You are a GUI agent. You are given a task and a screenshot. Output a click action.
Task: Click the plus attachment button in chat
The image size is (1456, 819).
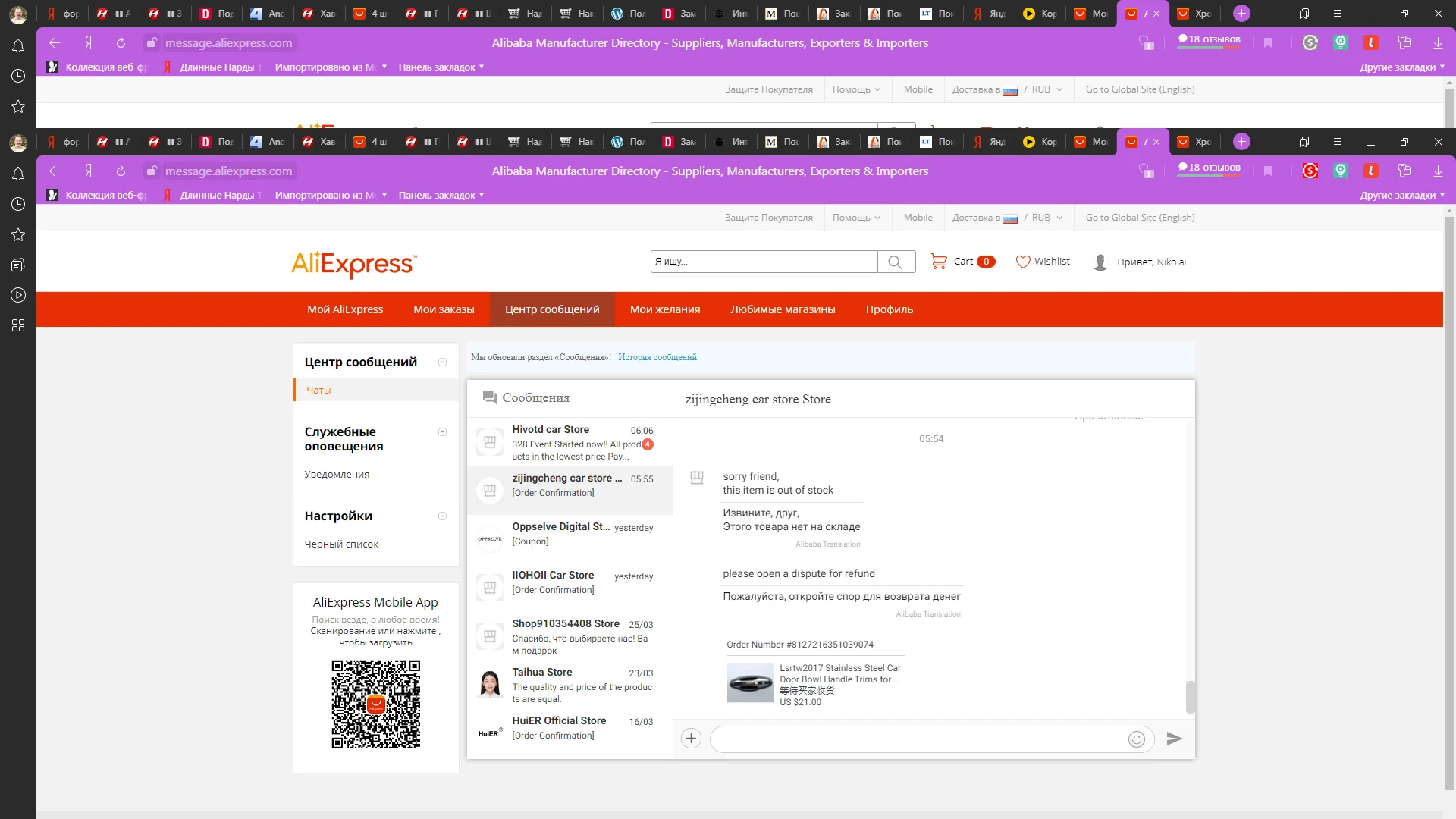[691, 739]
